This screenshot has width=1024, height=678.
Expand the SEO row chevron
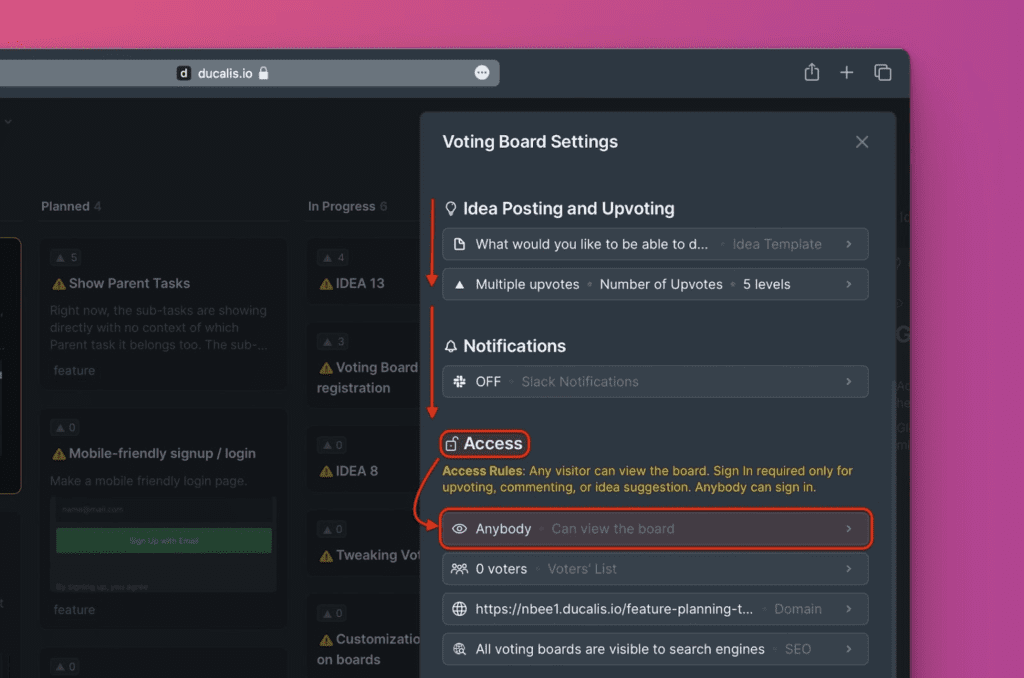[x=849, y=649]
